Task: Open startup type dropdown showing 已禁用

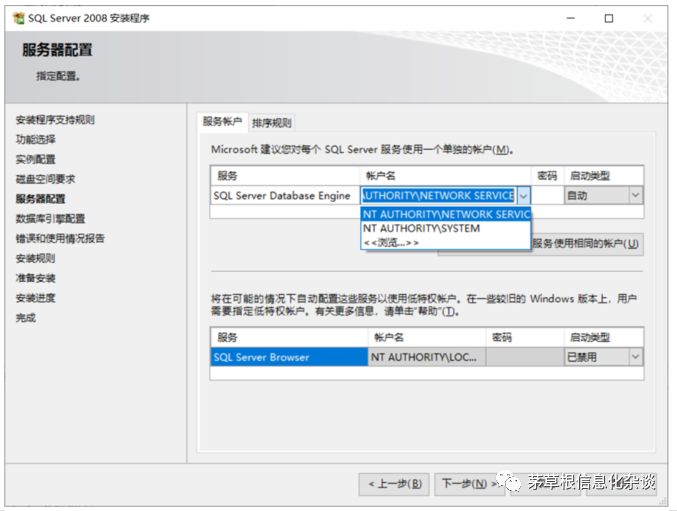Action: 635,357
